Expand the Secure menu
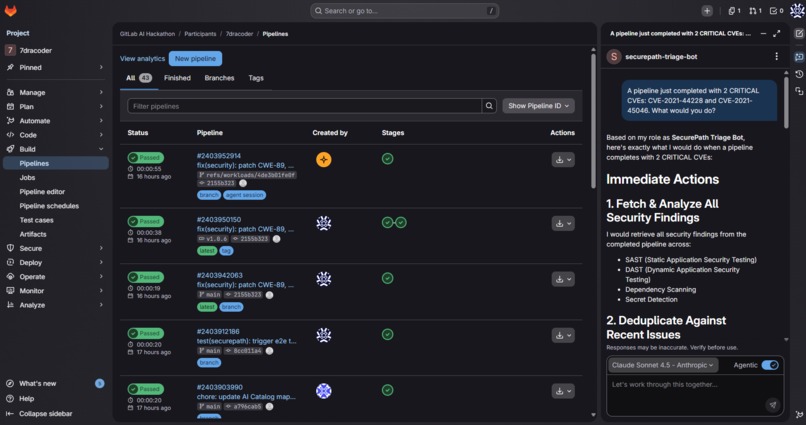 tap(56, 248)
